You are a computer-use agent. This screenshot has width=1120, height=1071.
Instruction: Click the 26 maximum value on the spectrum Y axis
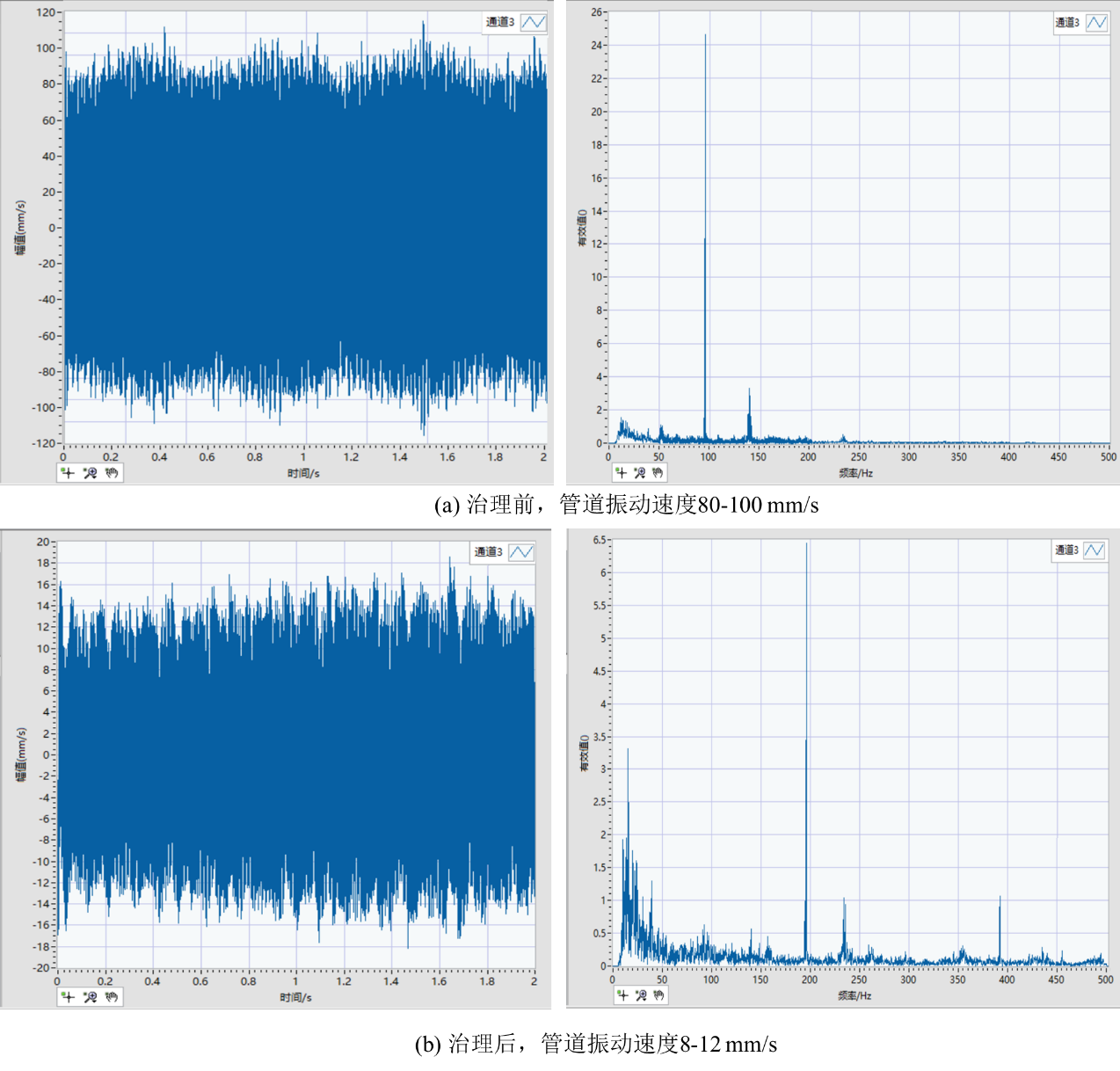pos(597,12)
